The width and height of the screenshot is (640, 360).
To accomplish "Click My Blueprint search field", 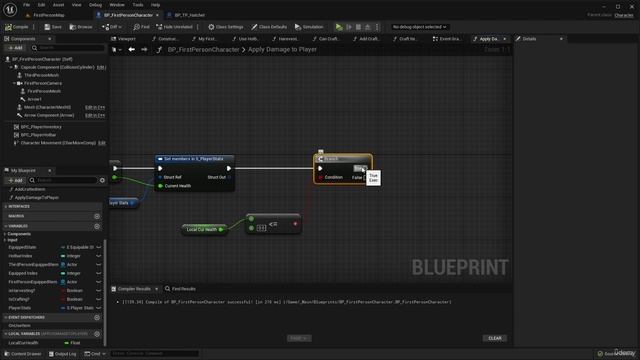I will [63, 180].
